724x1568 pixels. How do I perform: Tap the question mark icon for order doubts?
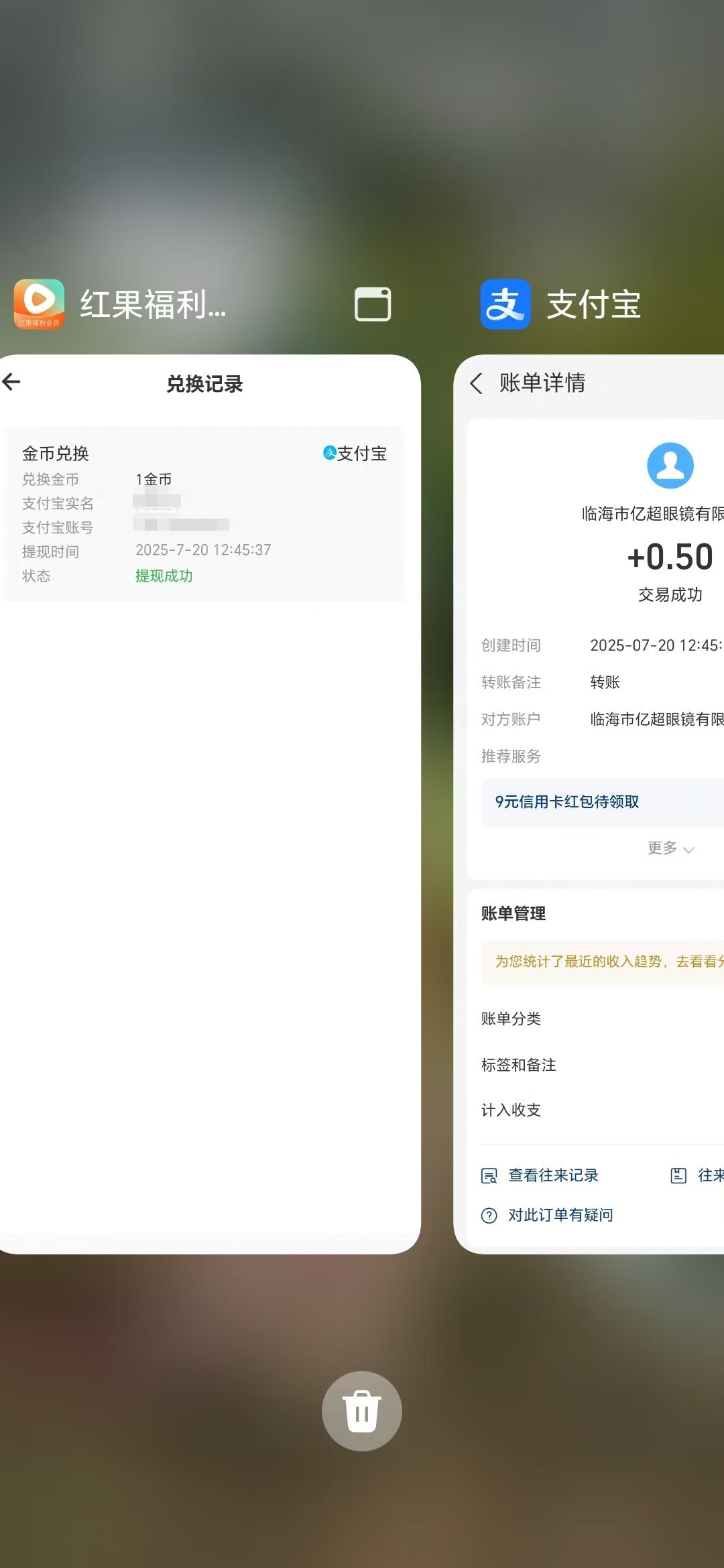point(489,1215)
